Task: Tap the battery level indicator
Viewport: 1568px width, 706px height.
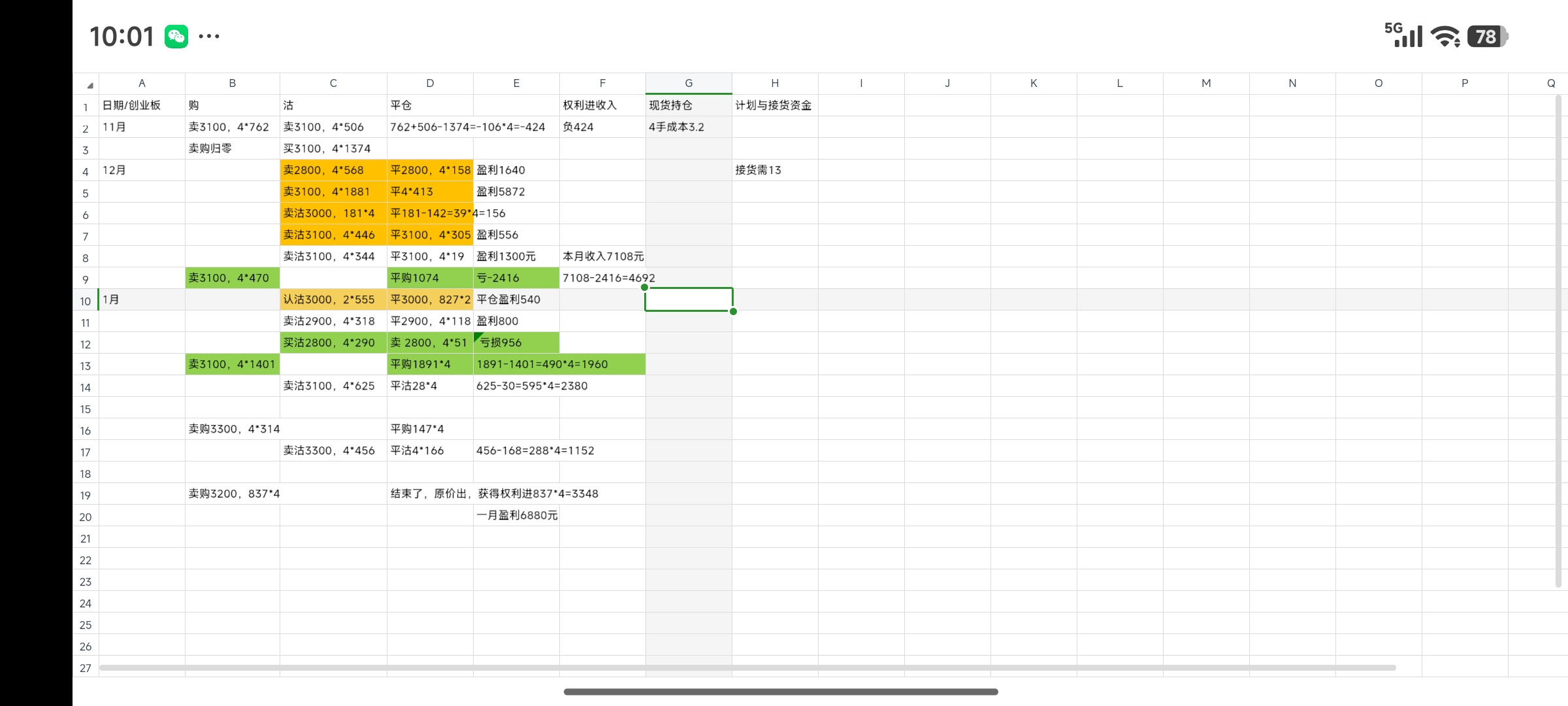Action: [x=1487, y=37]
